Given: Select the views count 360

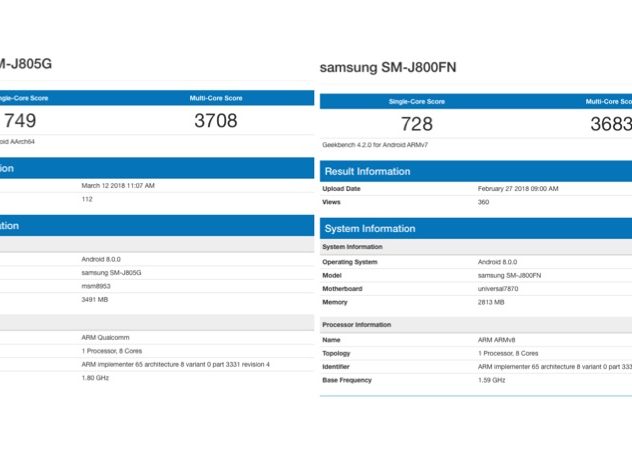Looking at the screenshot, I should coord(484,202).
